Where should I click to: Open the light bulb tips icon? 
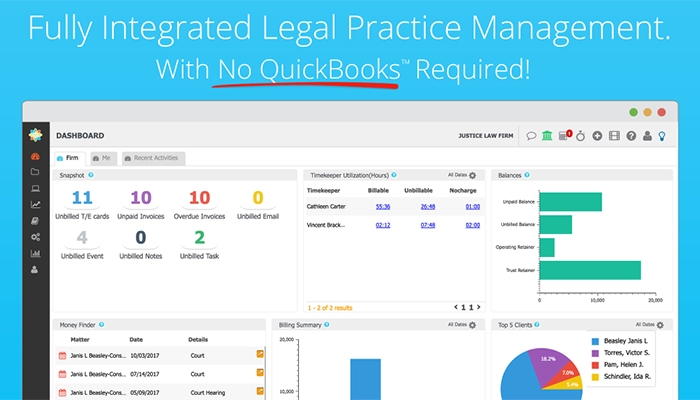[662, 136]
